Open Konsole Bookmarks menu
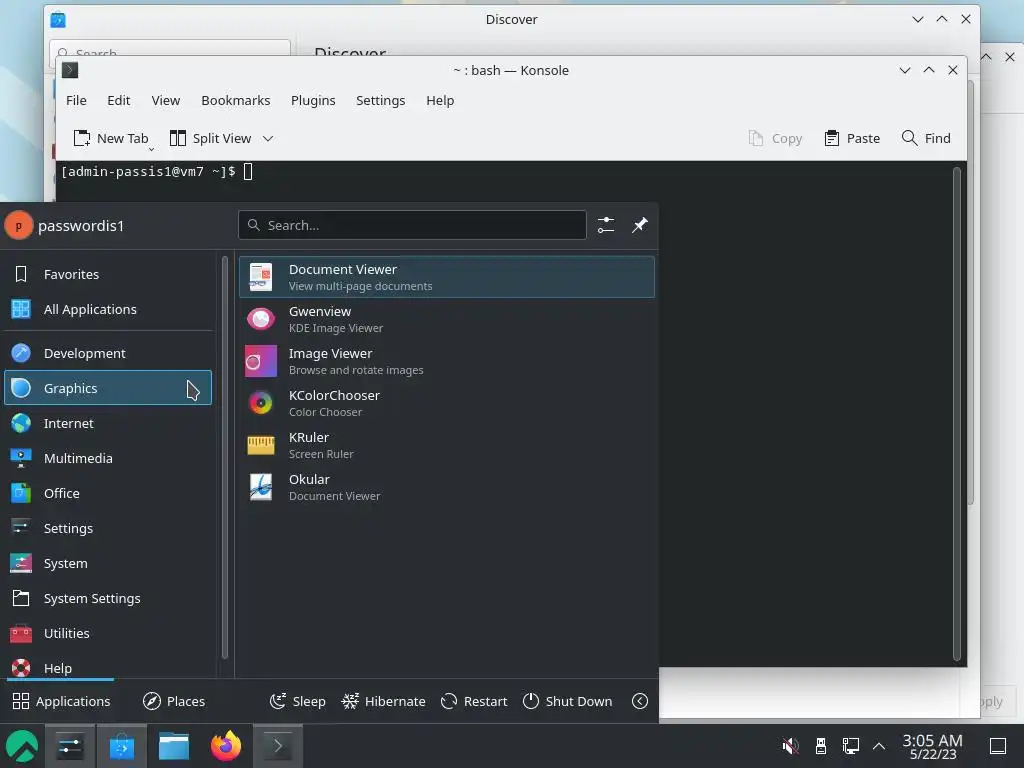 point(236,101)
